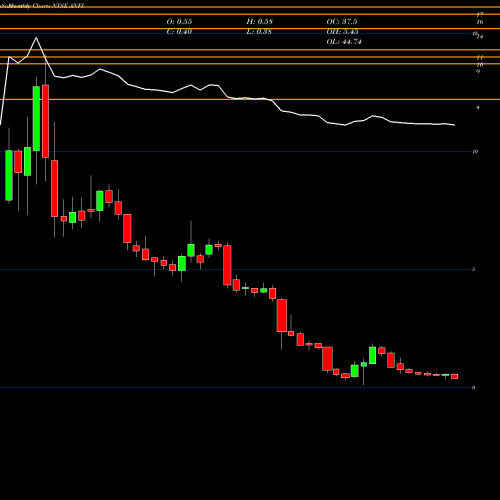Click the price axis label 5
This screenshot has height=500, width=500.
[474, 269]
